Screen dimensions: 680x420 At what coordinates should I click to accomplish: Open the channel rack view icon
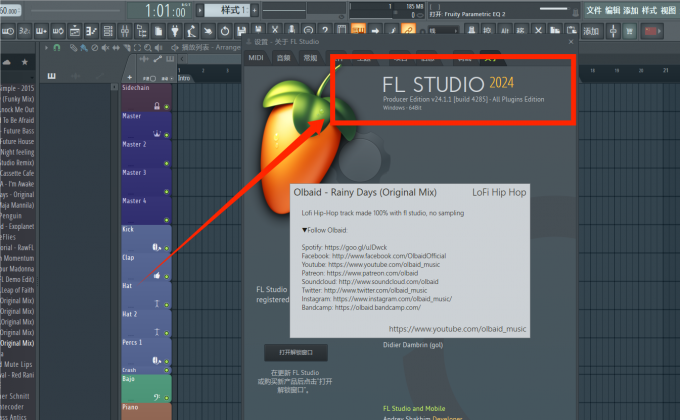coord(108,31)
